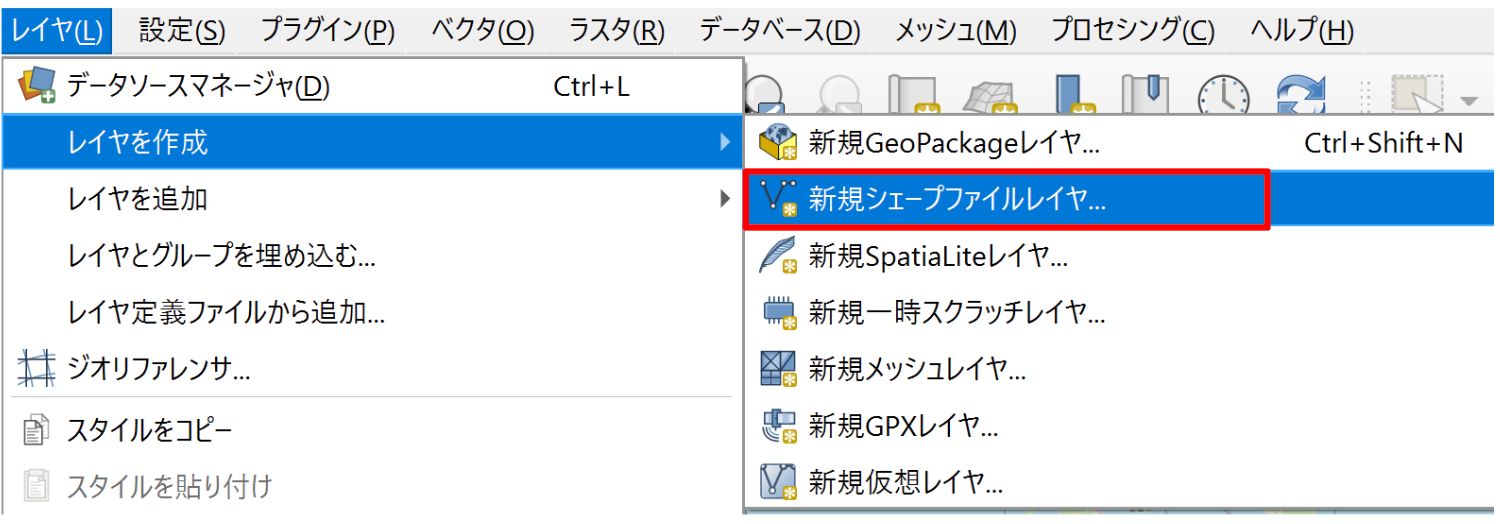Image resolution: width=1500 pixels, height=524 pixels.
Task: Expand the レイヤを作成 submenu arrow
Action: point(725,142)
